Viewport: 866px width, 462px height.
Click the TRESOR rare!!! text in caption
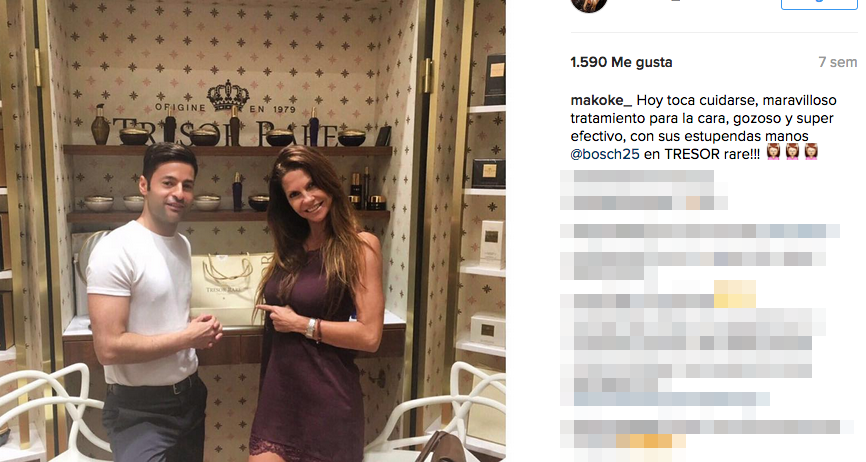712,154
